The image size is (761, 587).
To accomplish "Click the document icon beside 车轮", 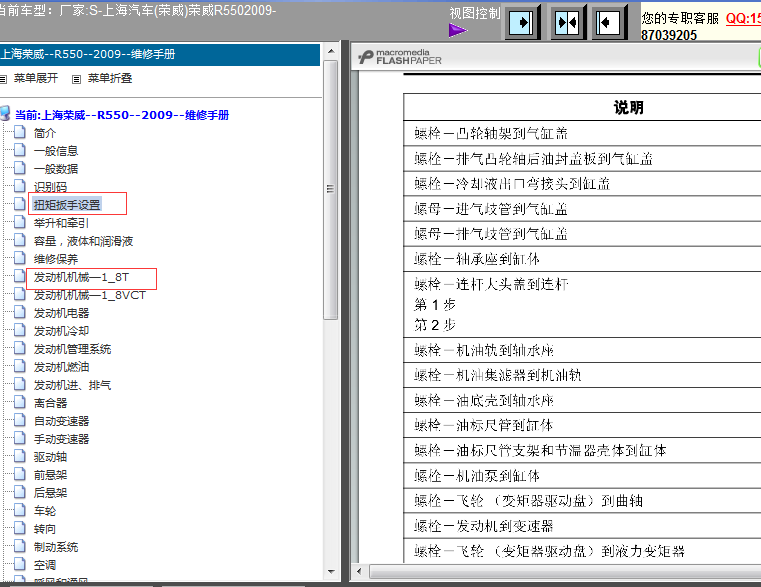I will tap(20, 510).
